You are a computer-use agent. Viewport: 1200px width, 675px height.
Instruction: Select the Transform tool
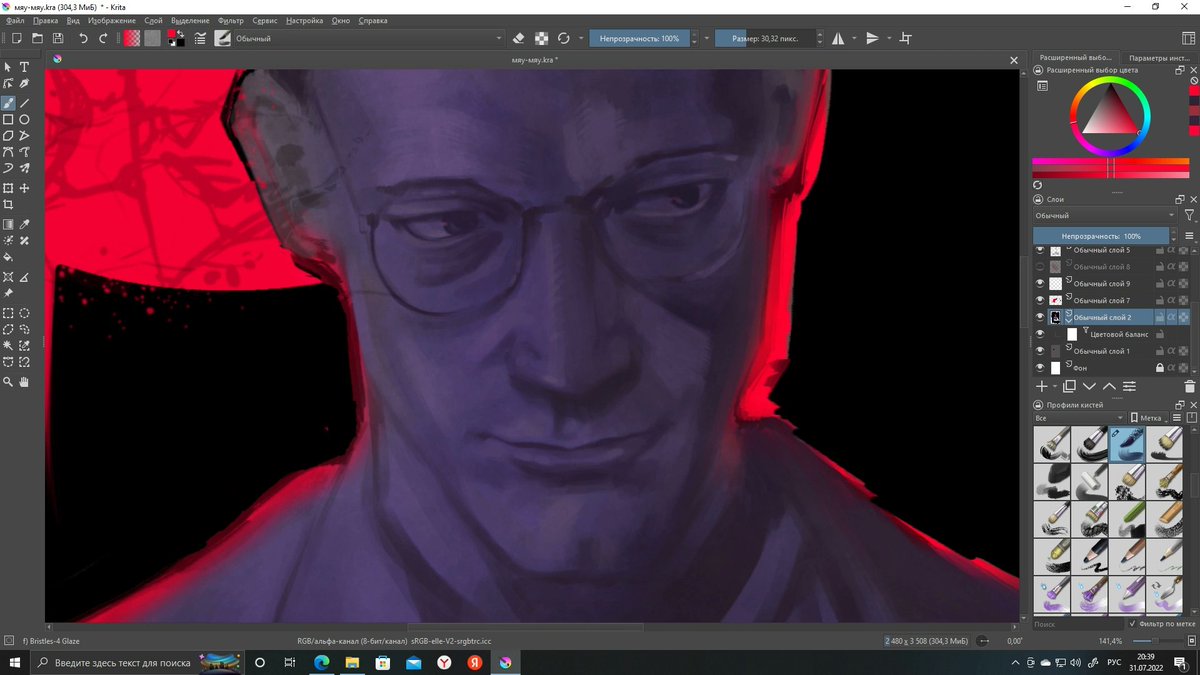(8, 188)
